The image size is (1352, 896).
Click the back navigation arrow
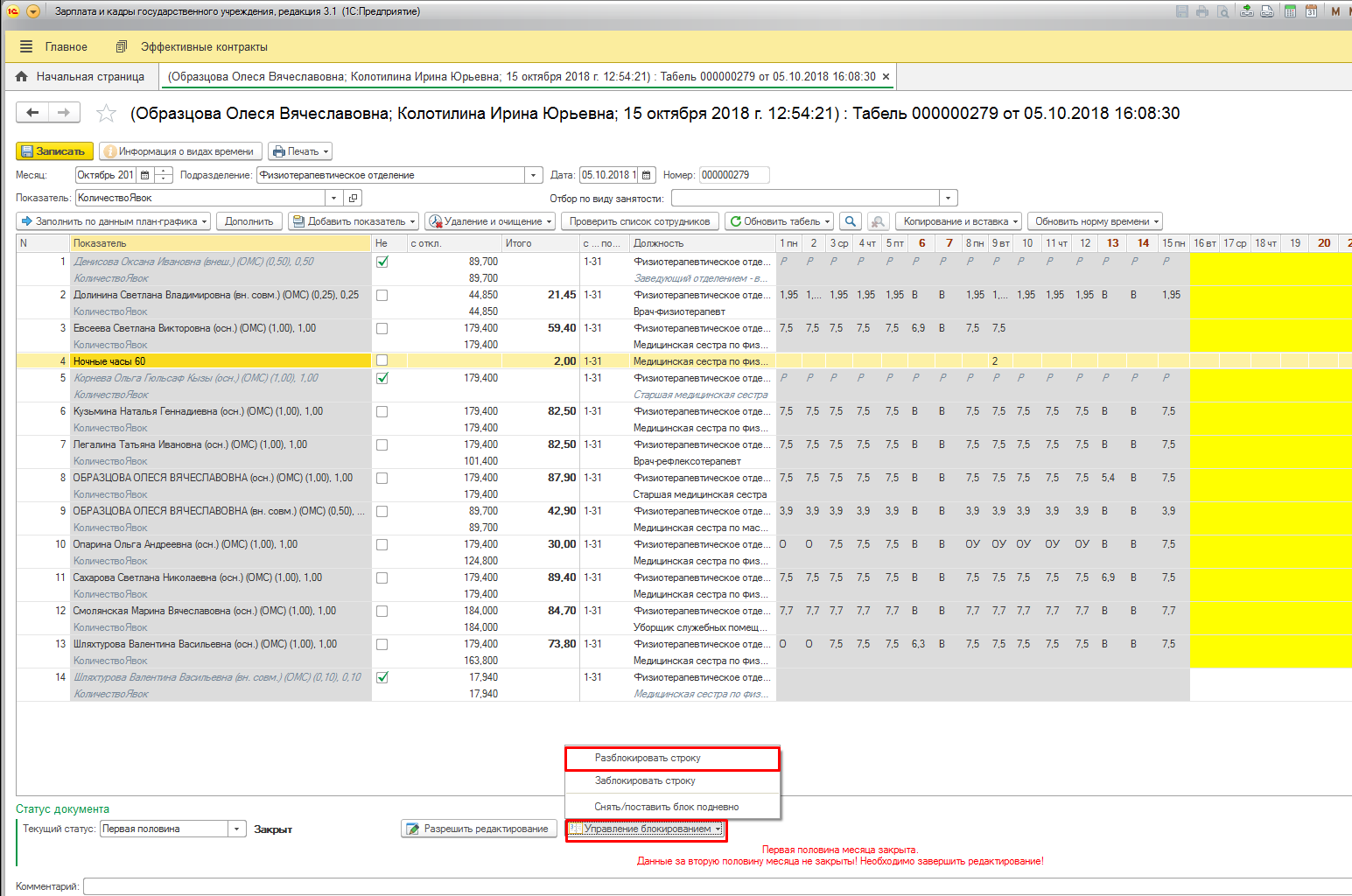32,112
